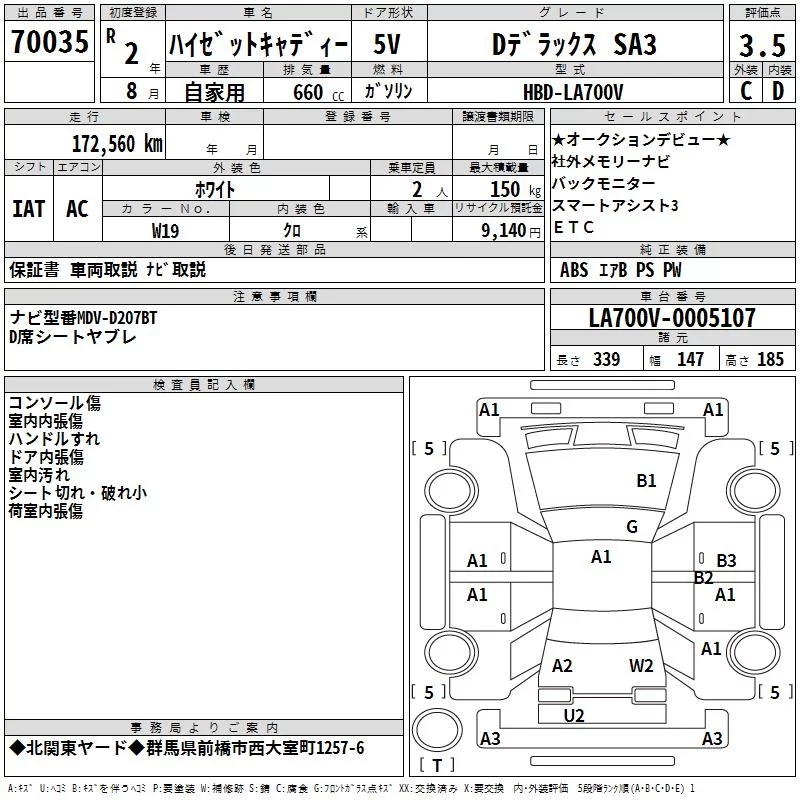The height and width of the screenshot is (800, 800).
Task: Click the color number W19 field
Action: [166, 229]
